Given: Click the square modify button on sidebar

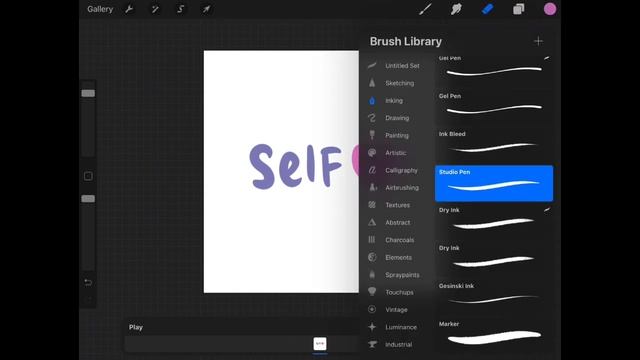Looking at the screenshot, I should [x=88, y=176].
